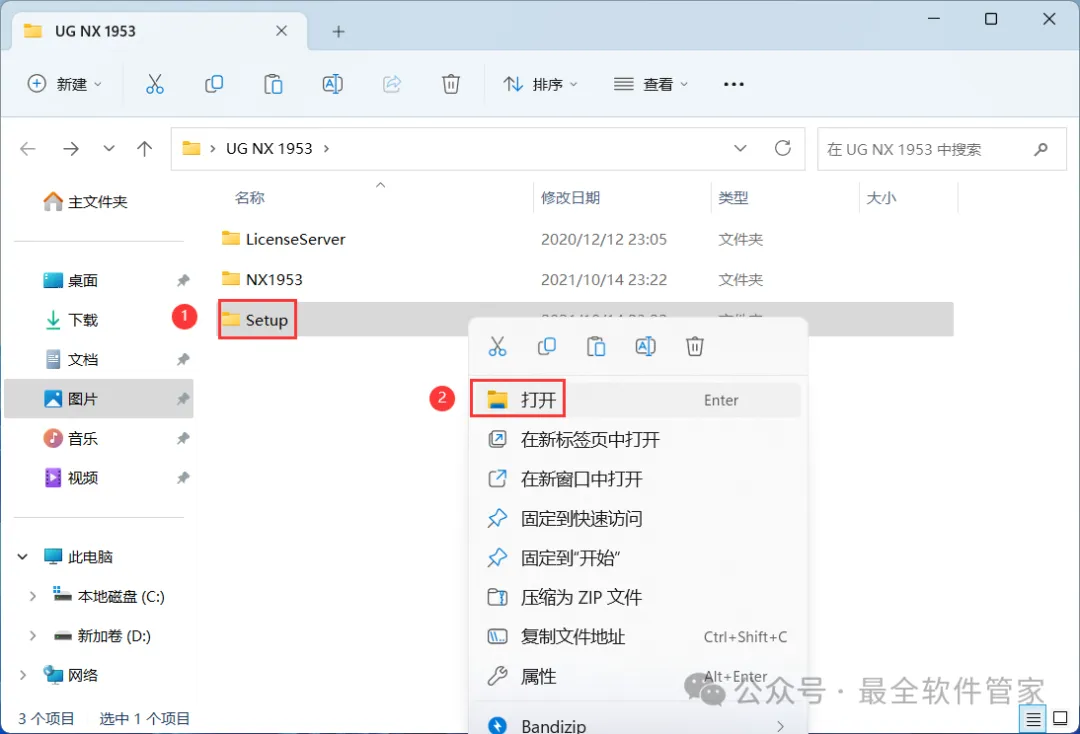The height and width of the screenshot is (734, 1080).
Task: Choose 复制文件地址
Action: click(x=636, y=637)
